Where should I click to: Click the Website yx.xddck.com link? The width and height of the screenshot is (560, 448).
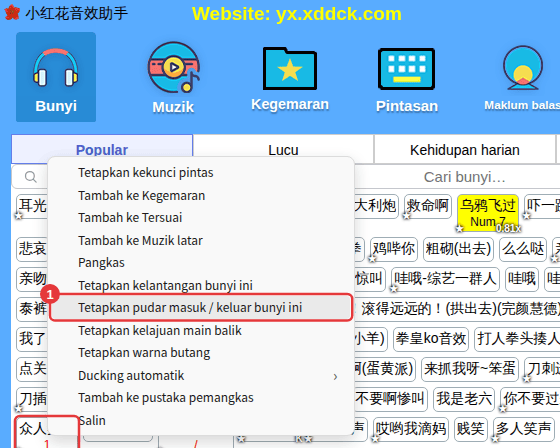(297, 14)
